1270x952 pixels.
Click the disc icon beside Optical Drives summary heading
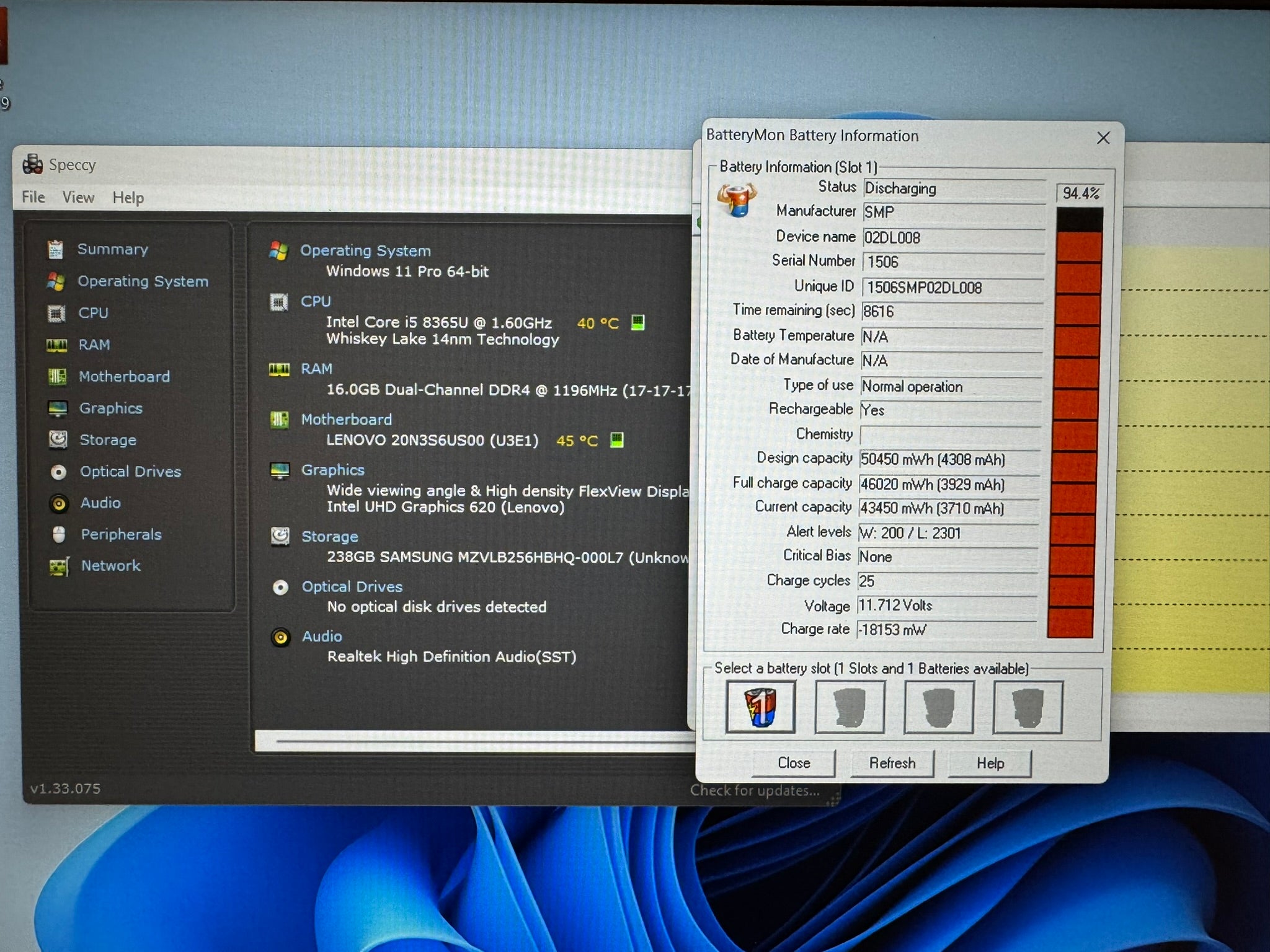click(281, 588)
